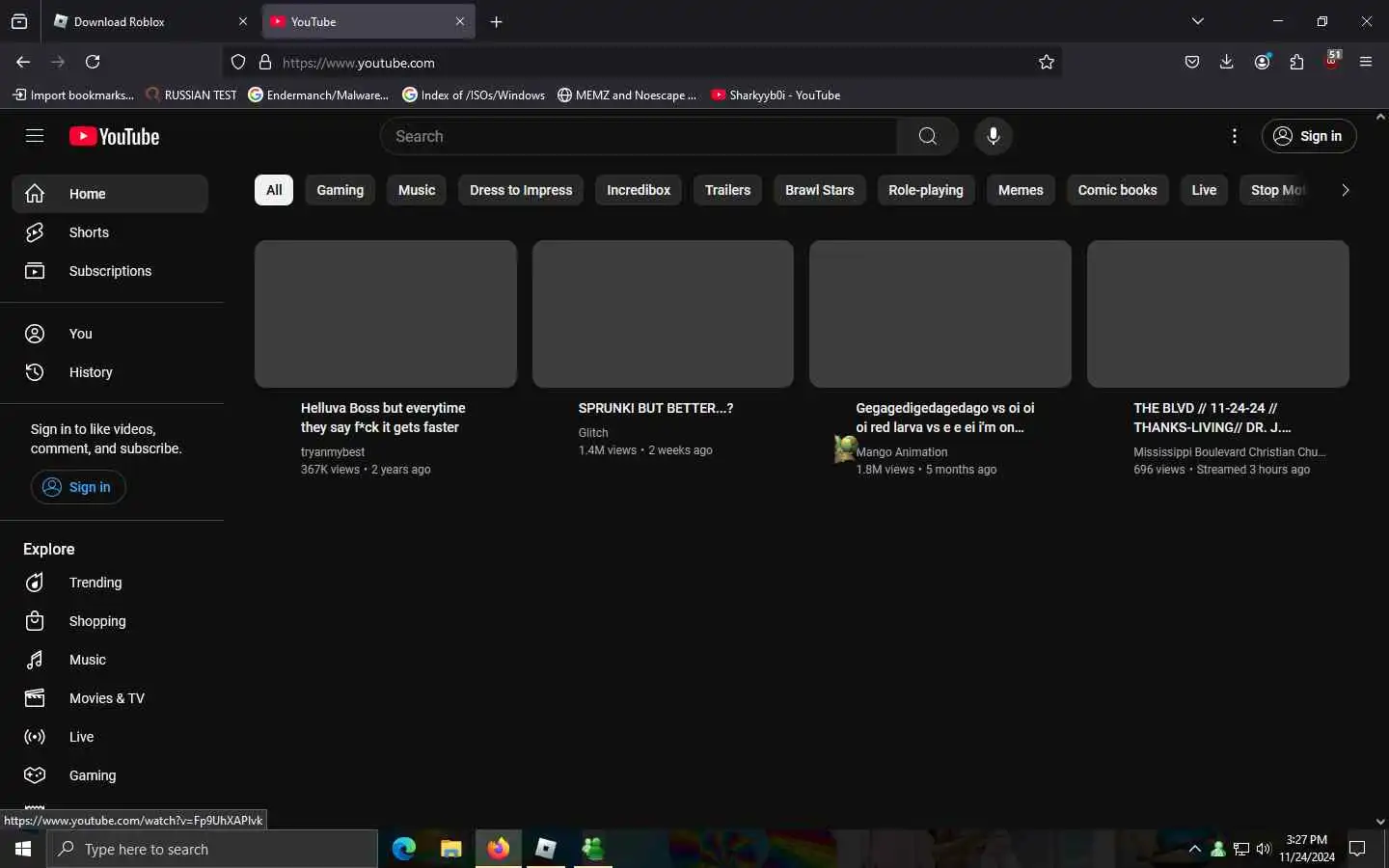Open Firefox account icon

click(x=1262, y=62)
